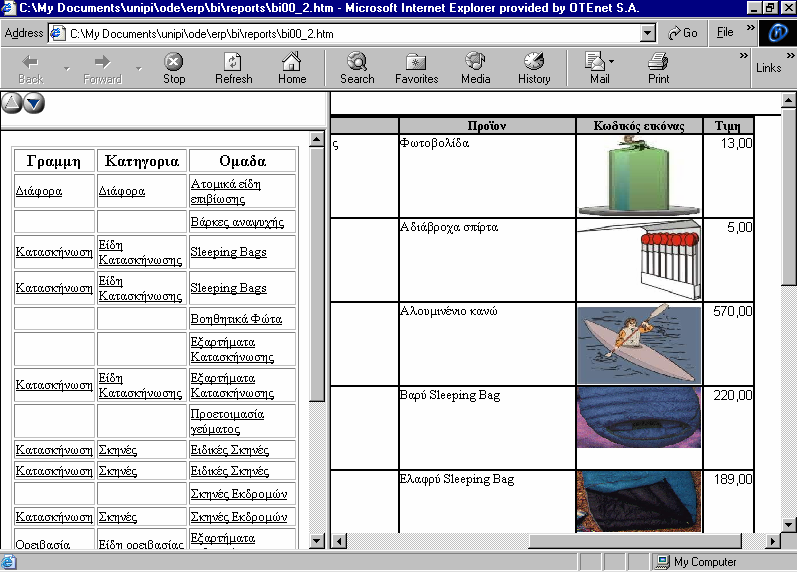Open the Προετοιμασία γεύματος link

click(227, 422)
